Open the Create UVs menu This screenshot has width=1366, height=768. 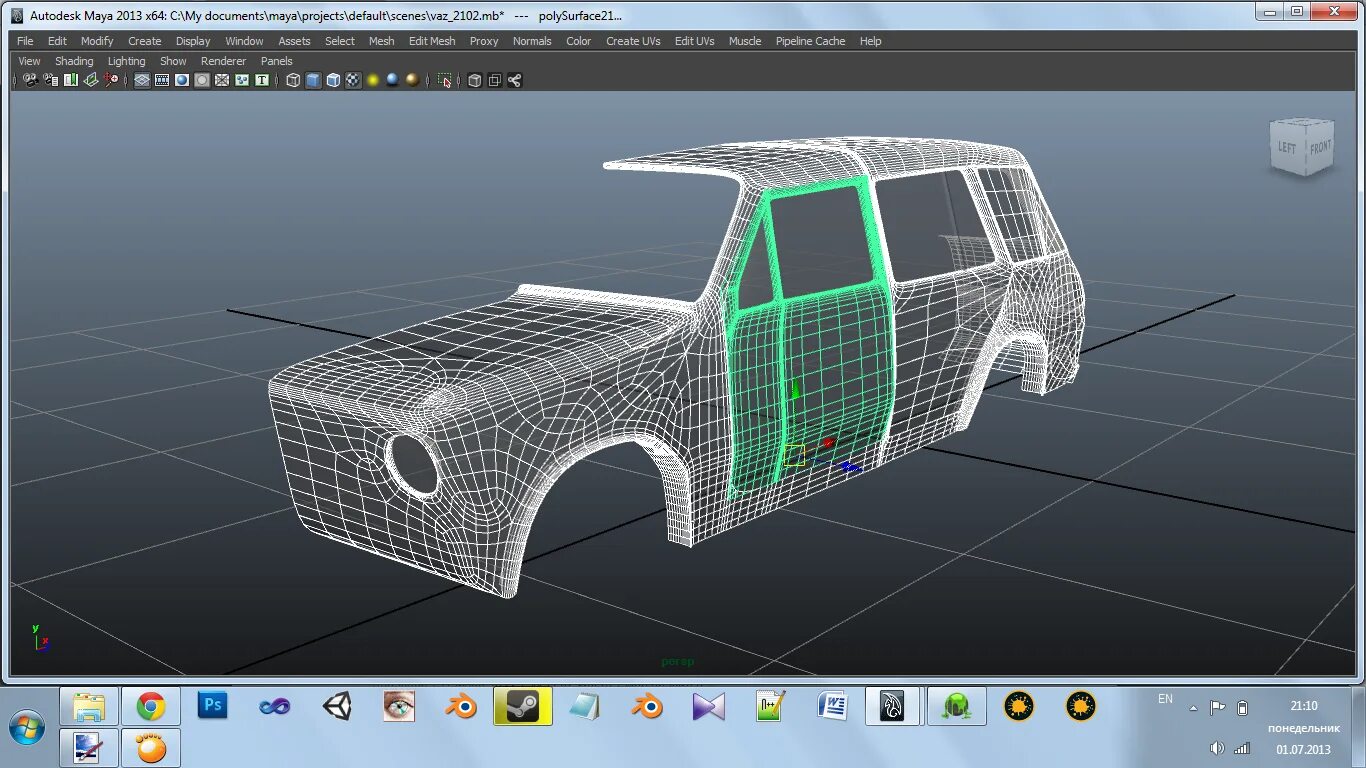tap(632, 41)
